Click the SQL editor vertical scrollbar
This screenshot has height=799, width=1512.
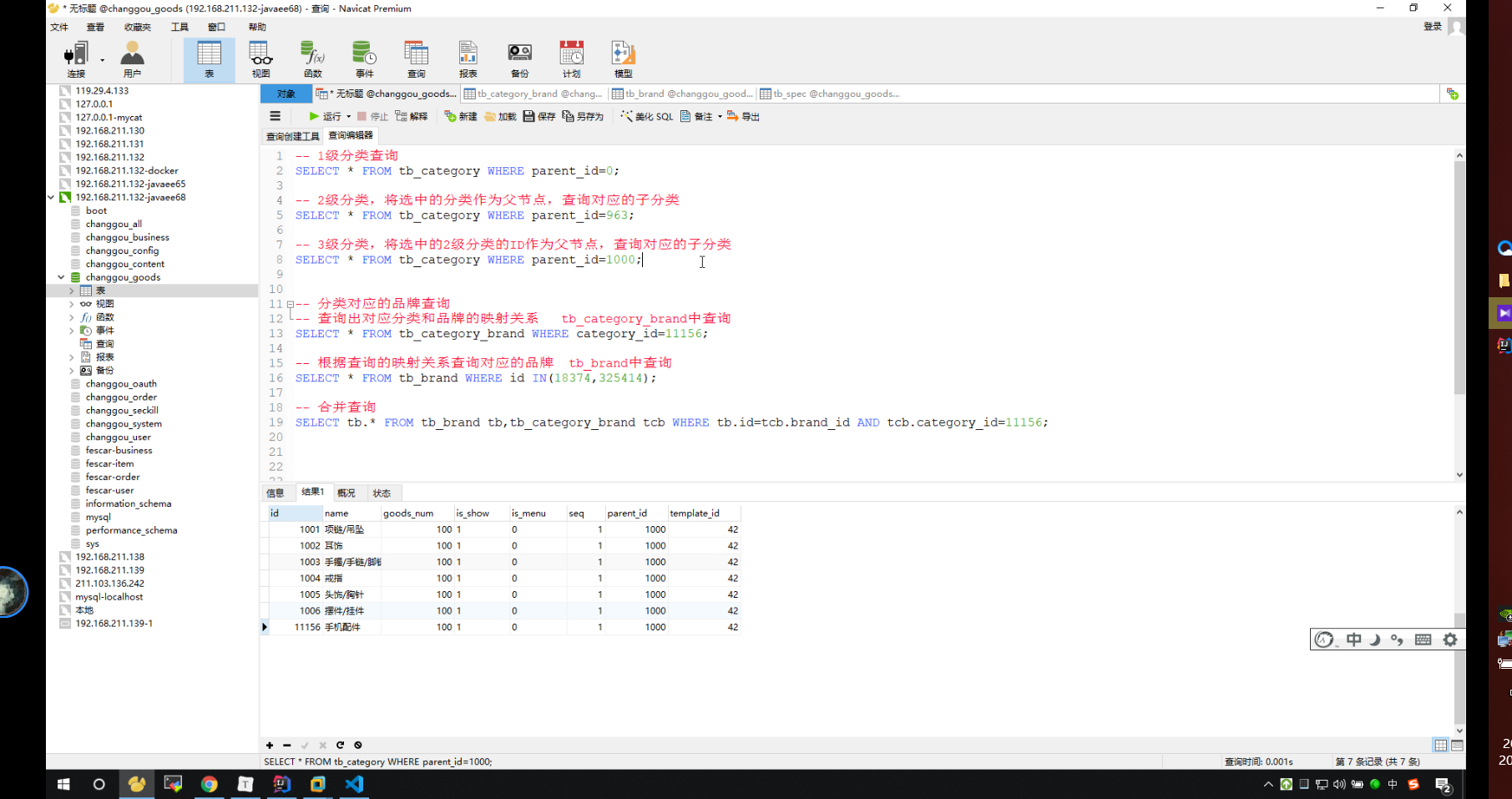(x=1459, y=278)
